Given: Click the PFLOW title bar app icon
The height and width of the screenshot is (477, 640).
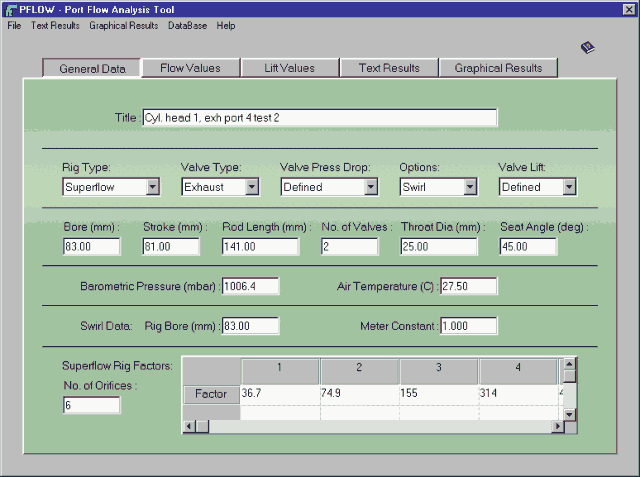Looking at the screenshot, I should coord(10,10).
